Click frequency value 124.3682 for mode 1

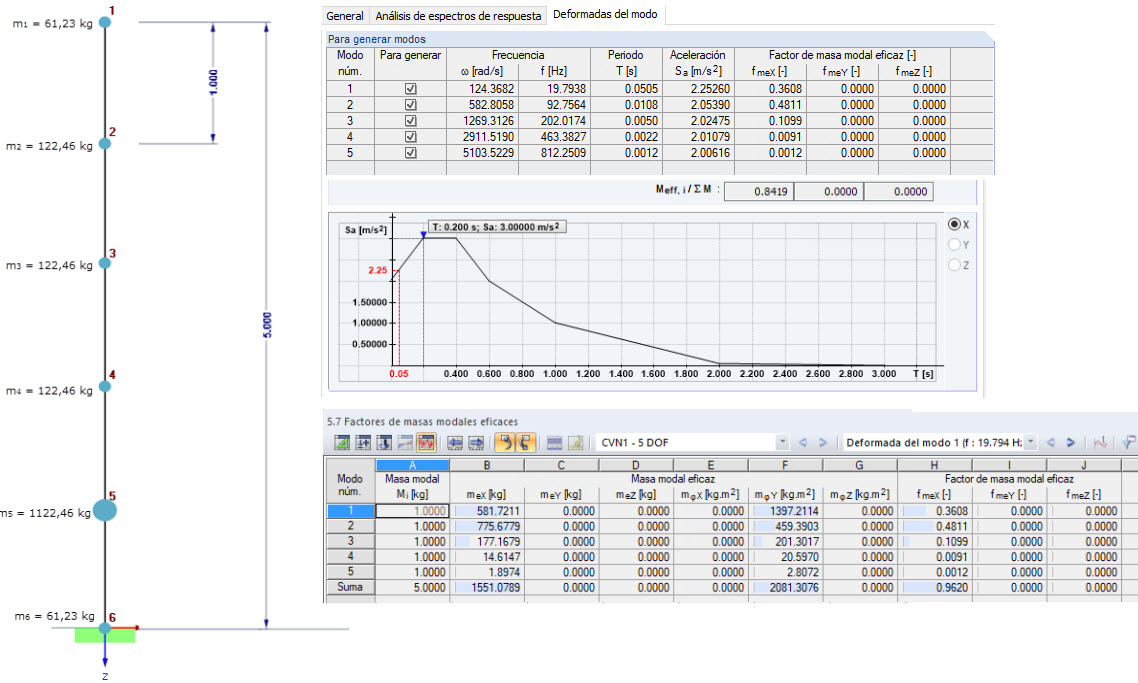point(483,89)
